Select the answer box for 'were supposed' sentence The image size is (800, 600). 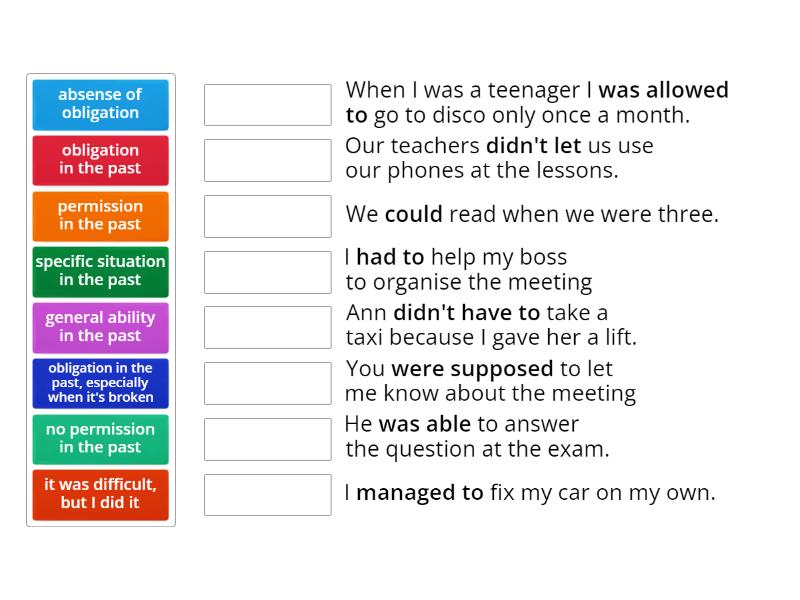click(267, 383)
